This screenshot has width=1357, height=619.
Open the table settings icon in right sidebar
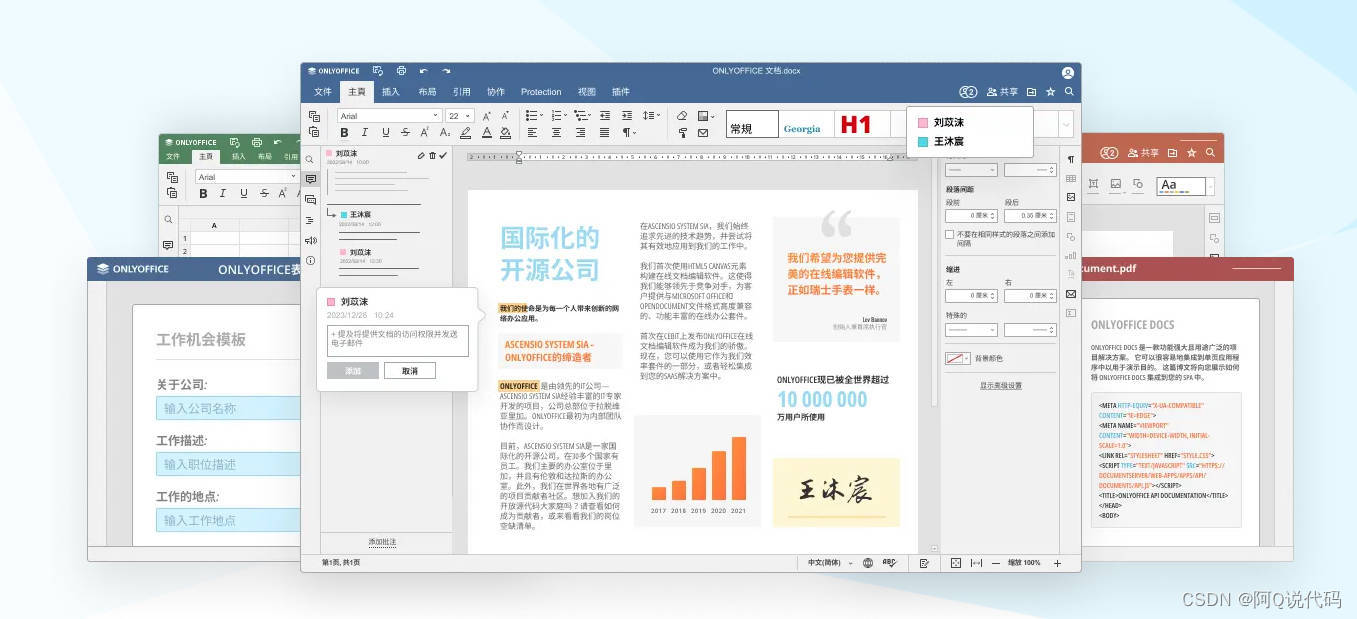coord(1071,178)
